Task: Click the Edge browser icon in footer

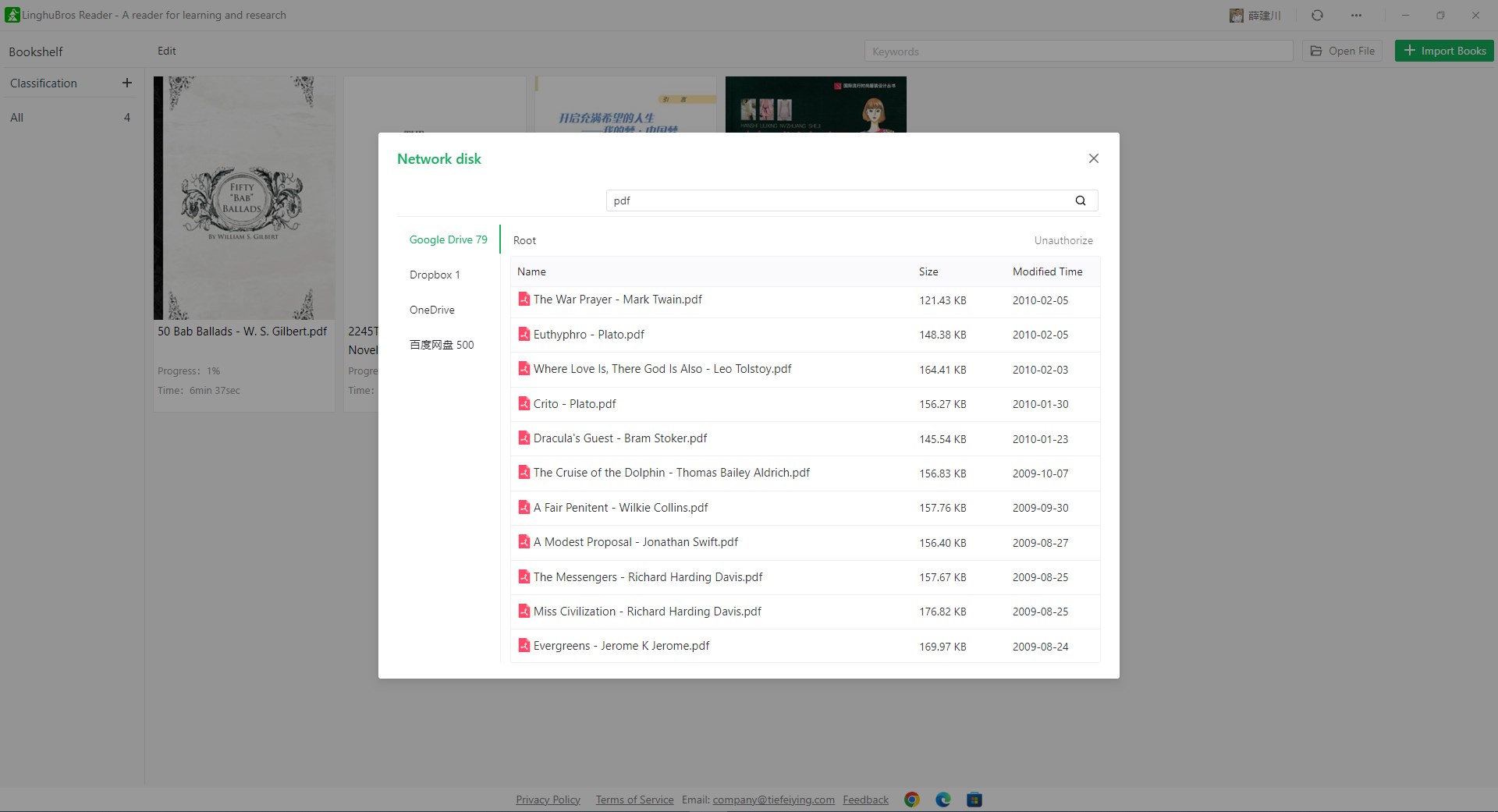Action: pos(943,800)
